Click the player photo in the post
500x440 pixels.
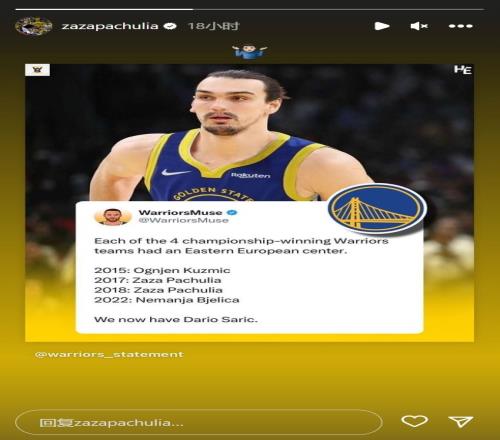[230, 133]
